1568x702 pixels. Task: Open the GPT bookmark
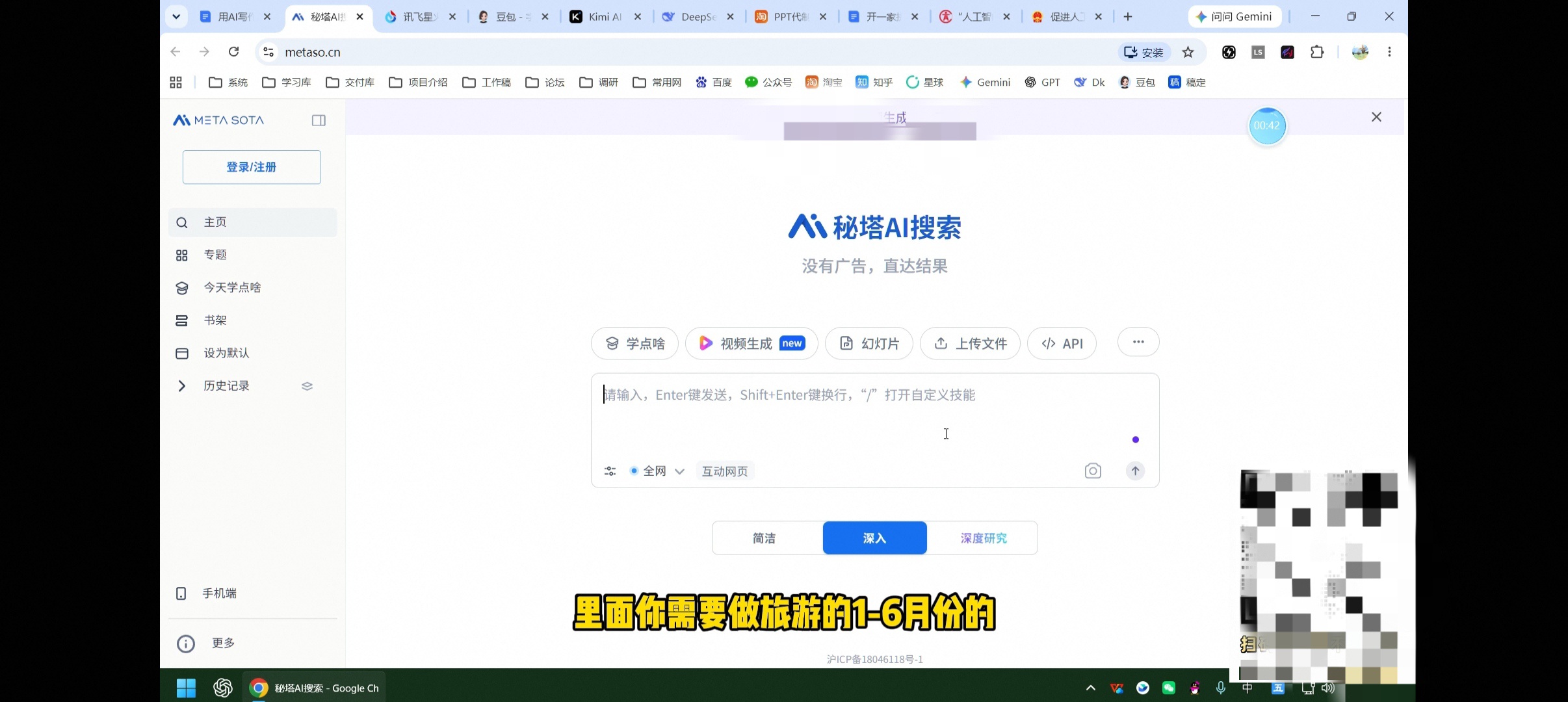click(x=1043, y=83)
